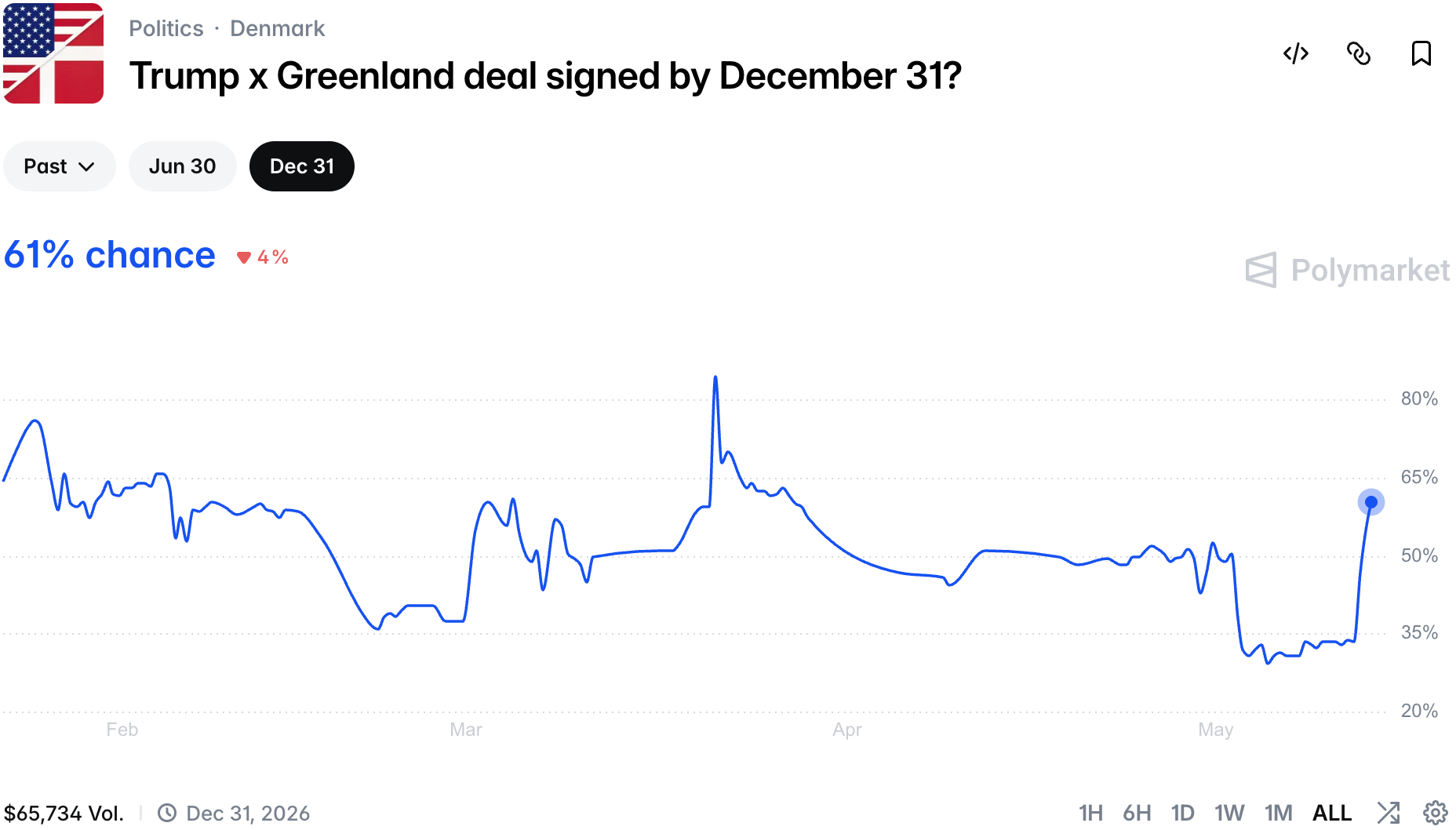Click the US-Denmark flag market thumbnail

coord(53,53)
